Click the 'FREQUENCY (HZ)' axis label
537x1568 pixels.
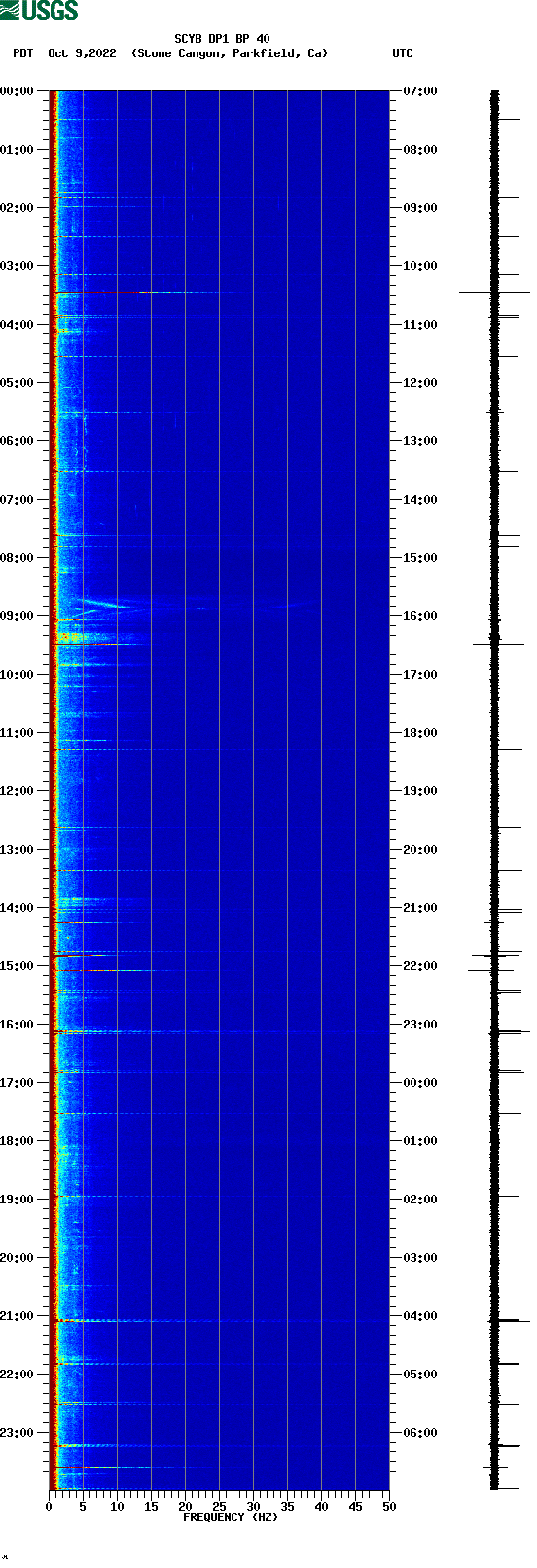[231, 1517]
